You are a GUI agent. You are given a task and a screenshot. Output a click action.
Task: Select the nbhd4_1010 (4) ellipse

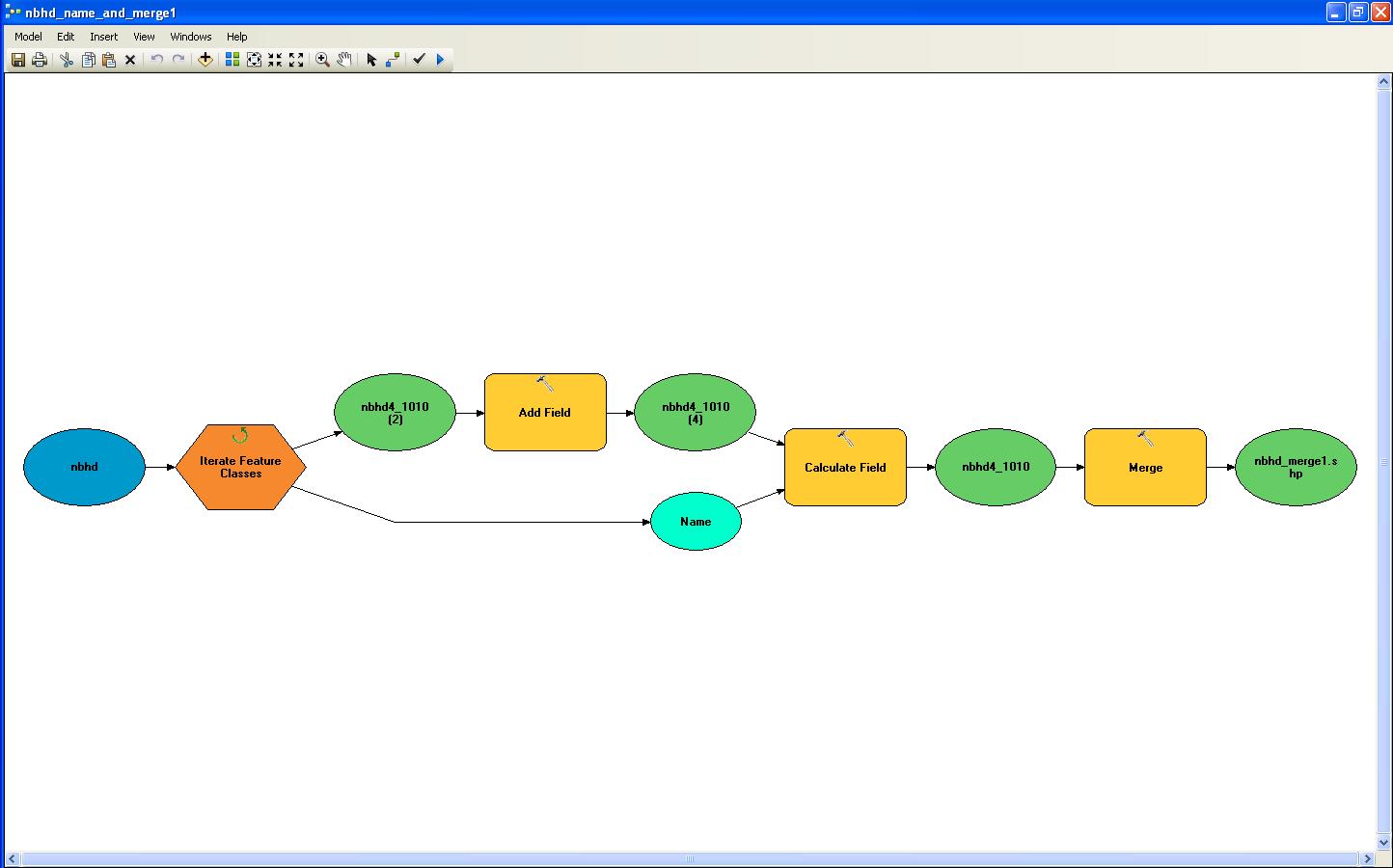point(696,412)
